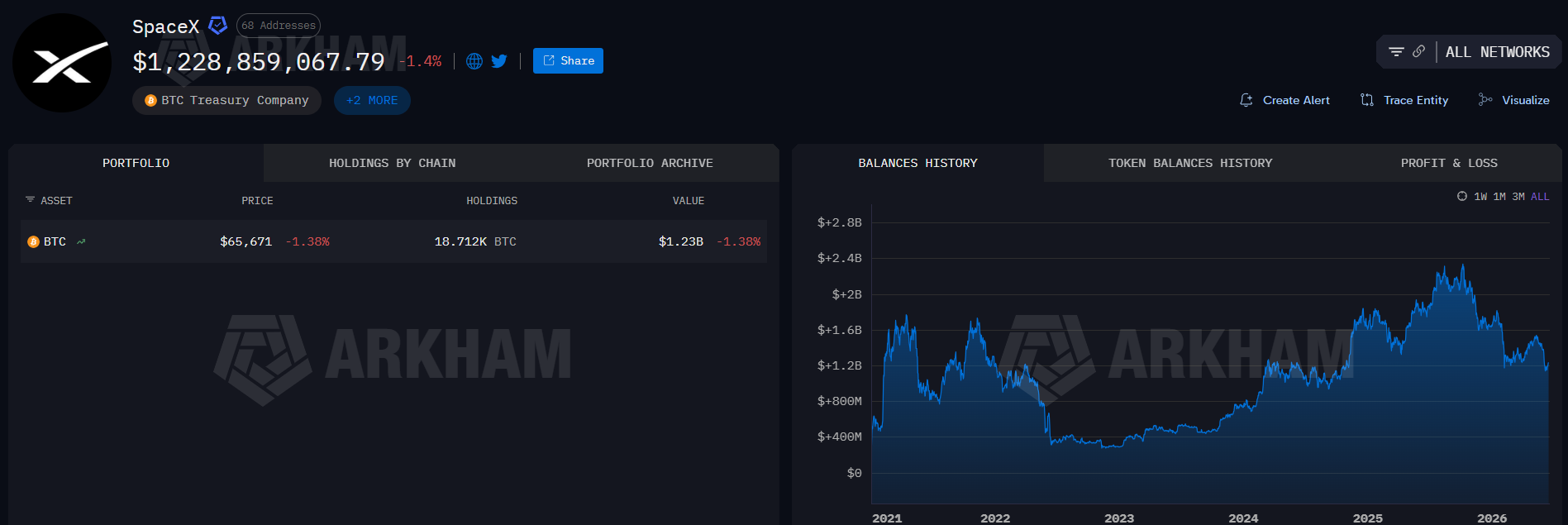
Task: Sort by the HOLDINGS column header
Action: (492, 201)
